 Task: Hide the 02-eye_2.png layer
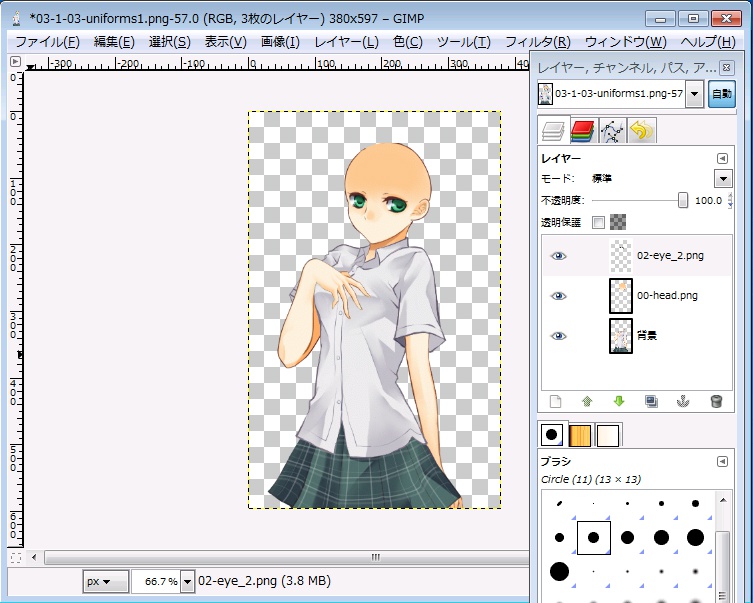(x=558, y=256)
